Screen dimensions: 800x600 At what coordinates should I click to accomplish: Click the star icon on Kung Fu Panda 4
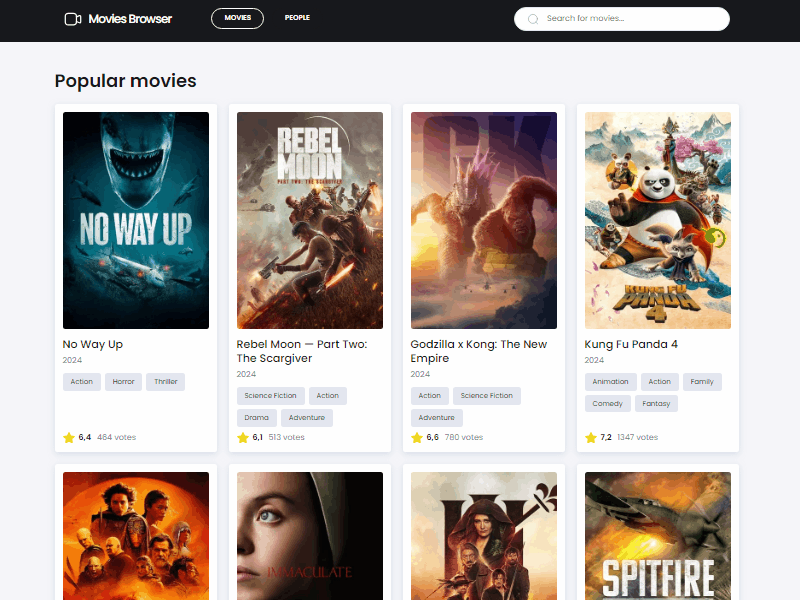pyautogui.click(x=591, y=437)
